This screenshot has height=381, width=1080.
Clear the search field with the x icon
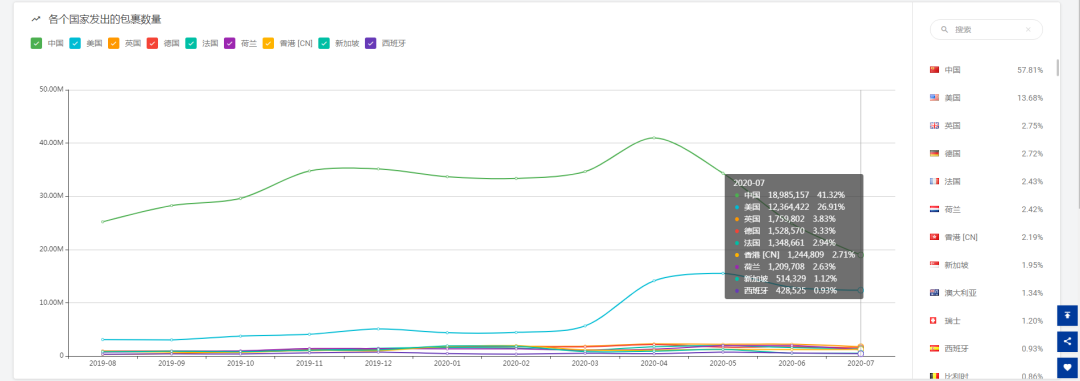coord(1028,30)
